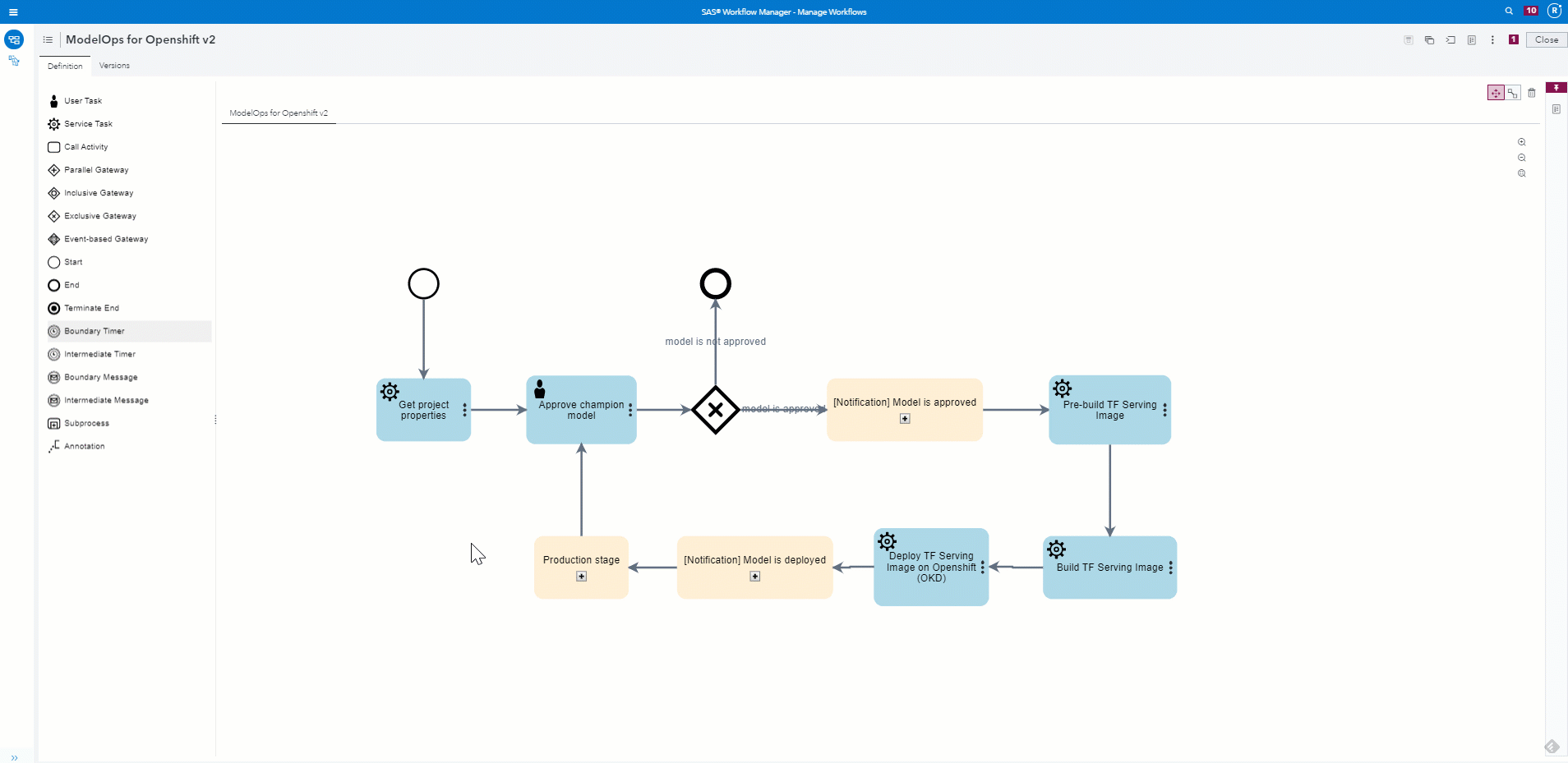
Task: Select the Deploy TF Serving Image on Openshift node
Action: coord(931,568)
